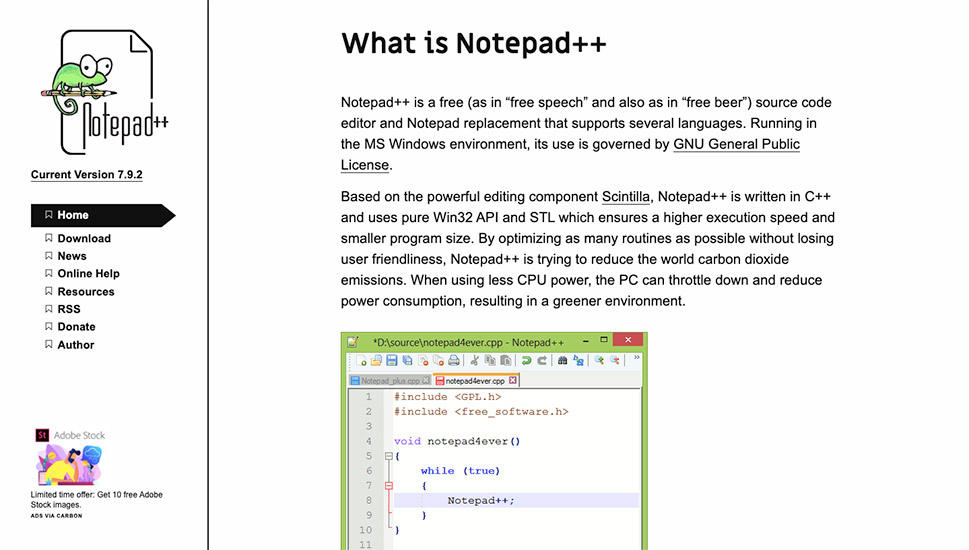The image size is (969, 550).
Task: Click the Save All toolbar icon
Action: click(x=407, y=360)
